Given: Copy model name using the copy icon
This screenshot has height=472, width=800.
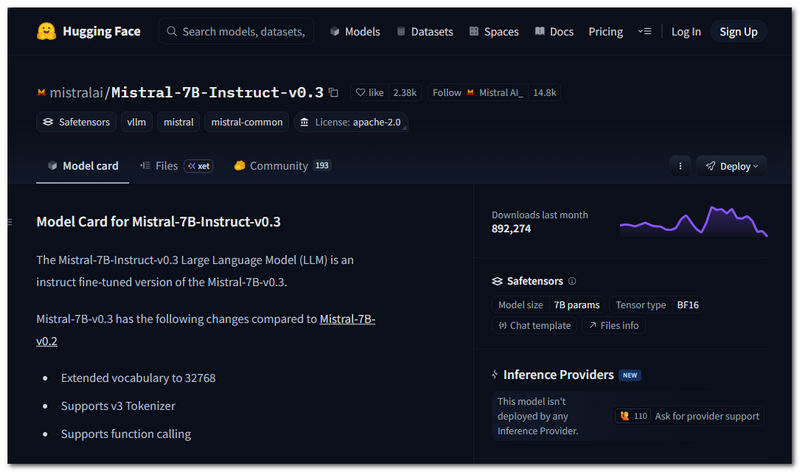Looking at the screenshot, I should click(x=334, y=92).
